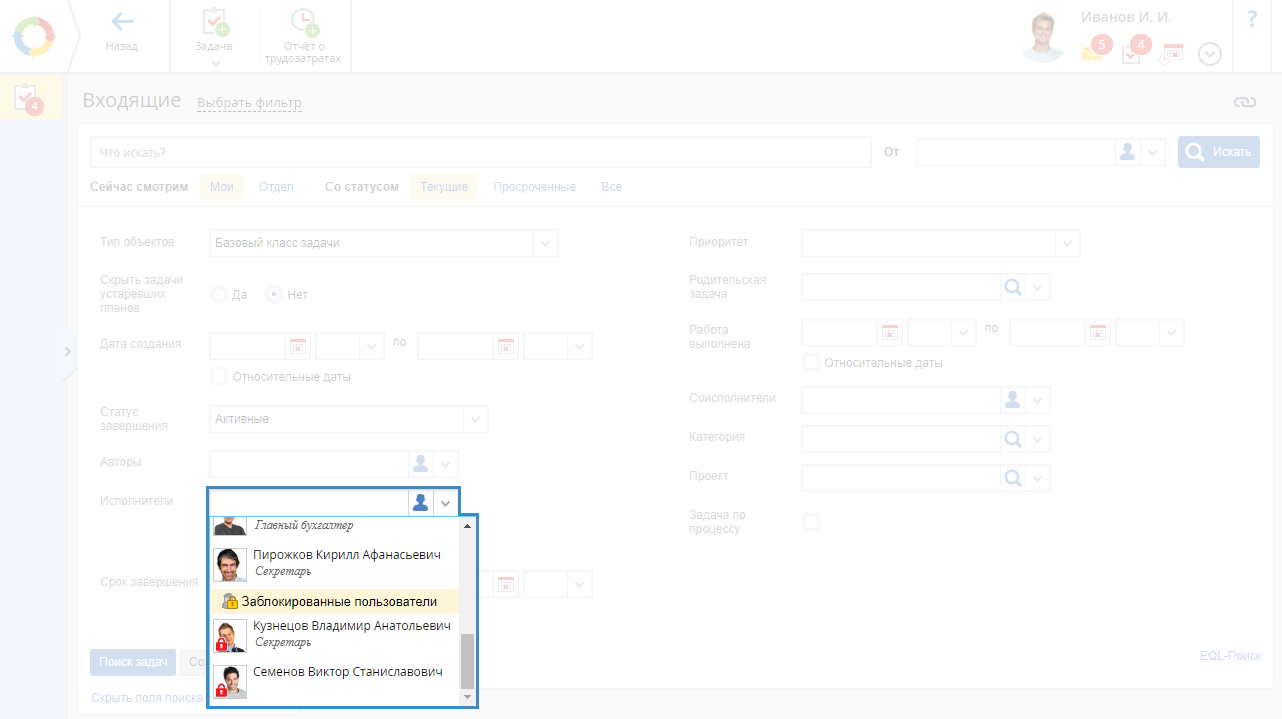This screenshot has height=719, width=1282.
Task: Click the help question mark icon
Action: (x=1252, y=19)
